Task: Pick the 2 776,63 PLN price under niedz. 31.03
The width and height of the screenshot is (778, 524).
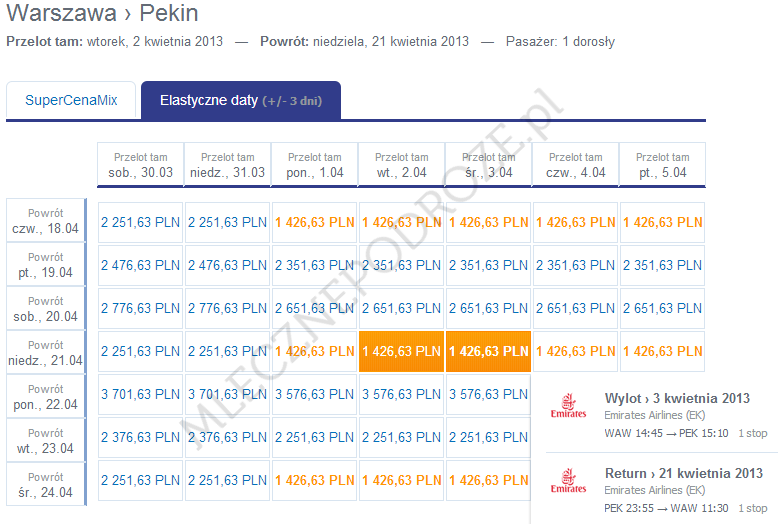Action: [227, 308]
